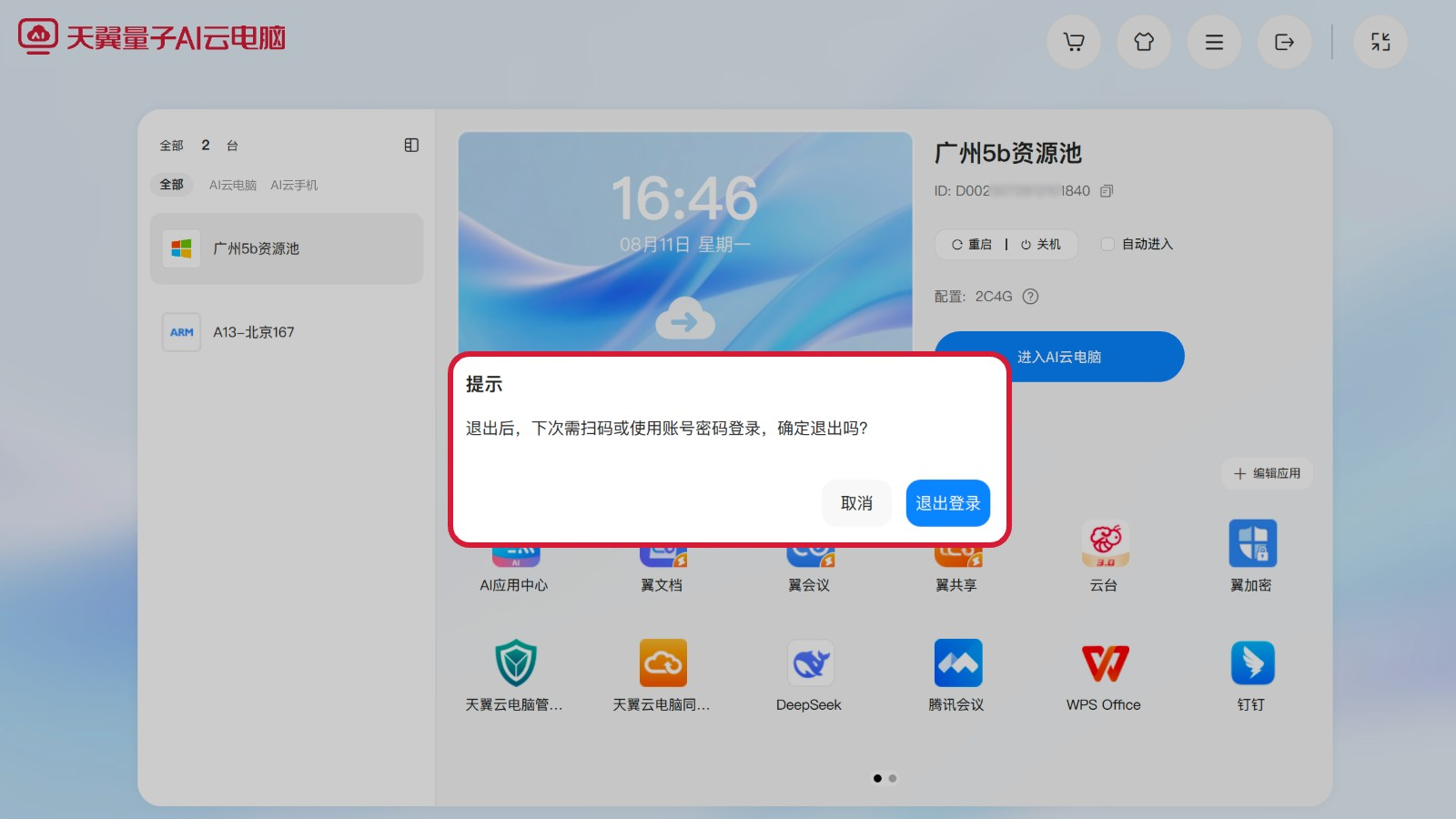Switch to the AI云电脑 tab

click(x=233, y=185)
